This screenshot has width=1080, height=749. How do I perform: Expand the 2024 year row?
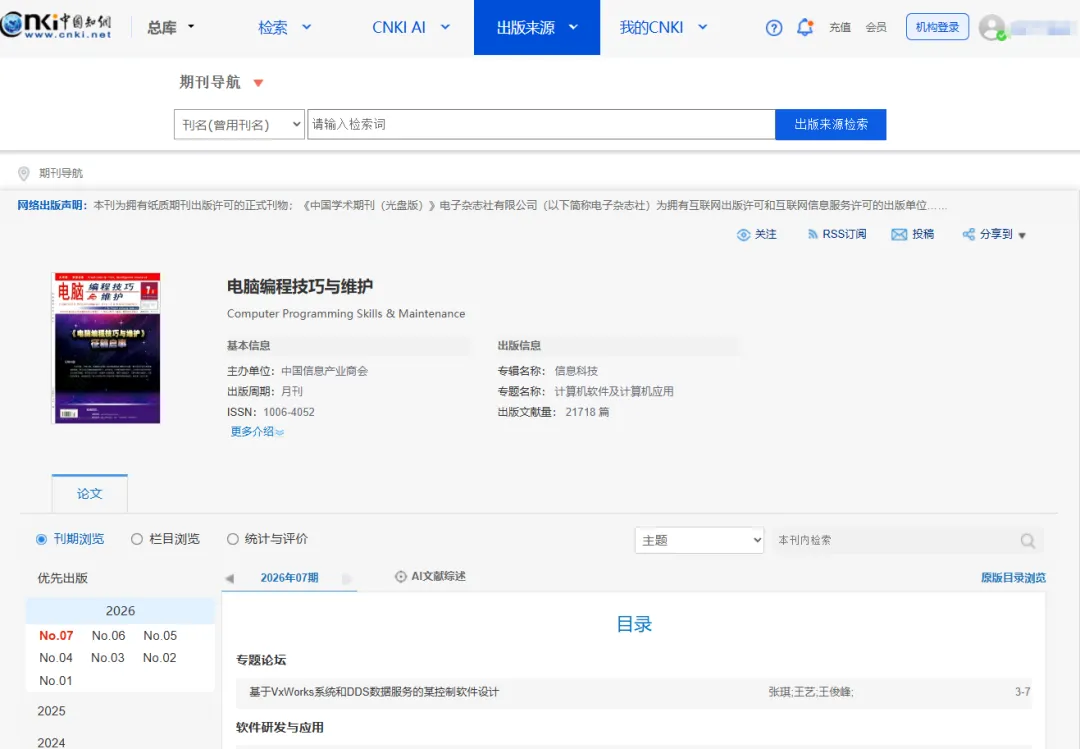[x=52, y=742]
